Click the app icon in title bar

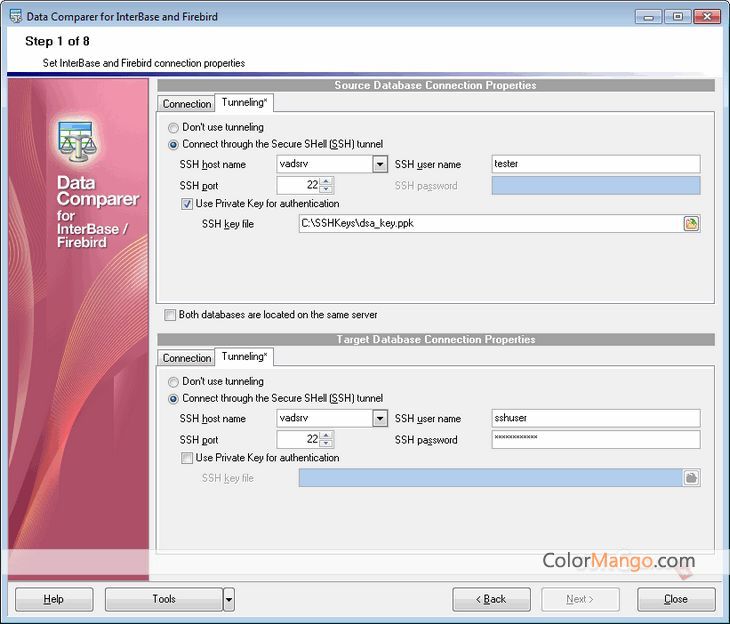click(x=15, y=16)
